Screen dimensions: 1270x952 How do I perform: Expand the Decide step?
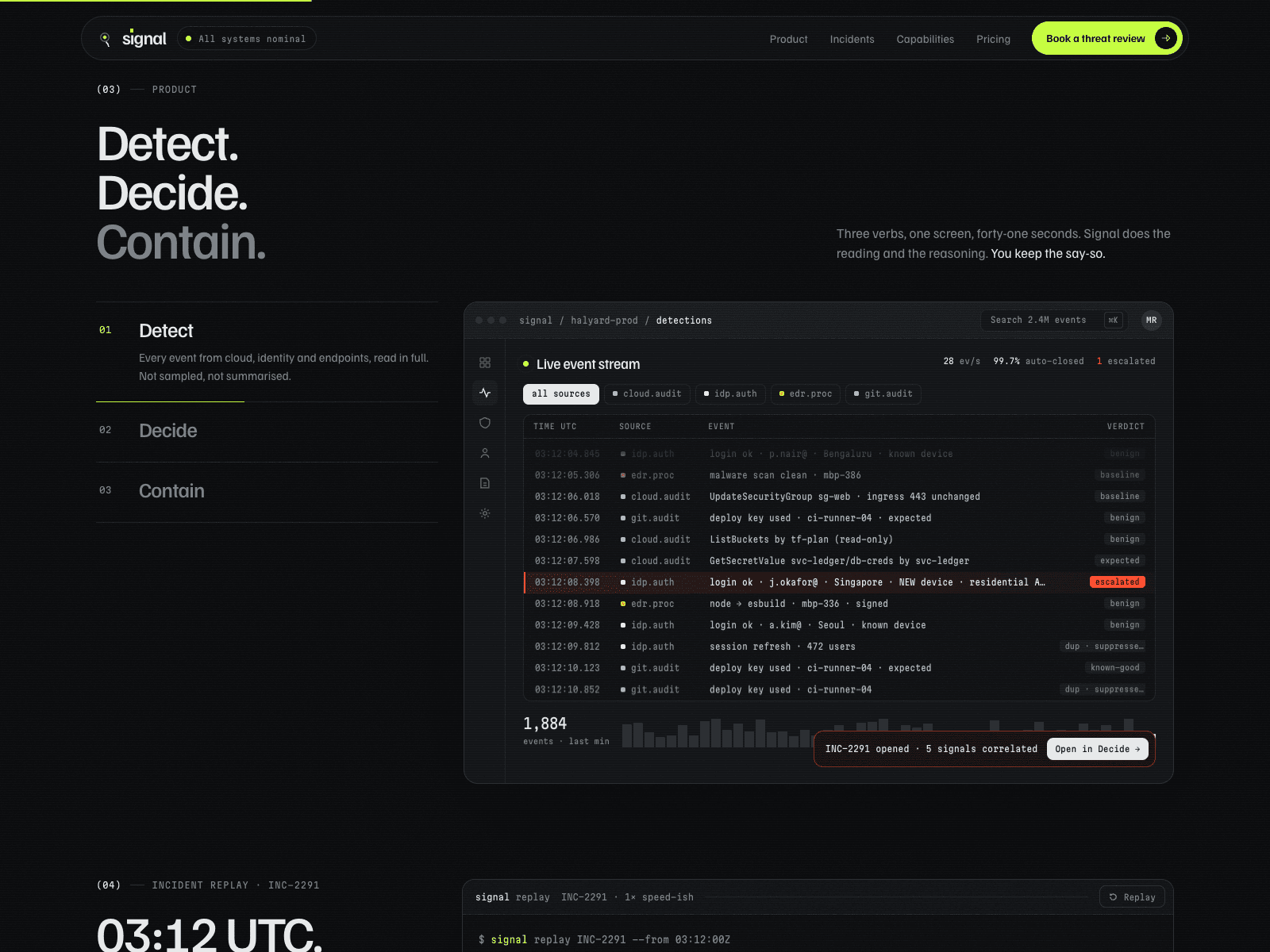click(267, 432)
